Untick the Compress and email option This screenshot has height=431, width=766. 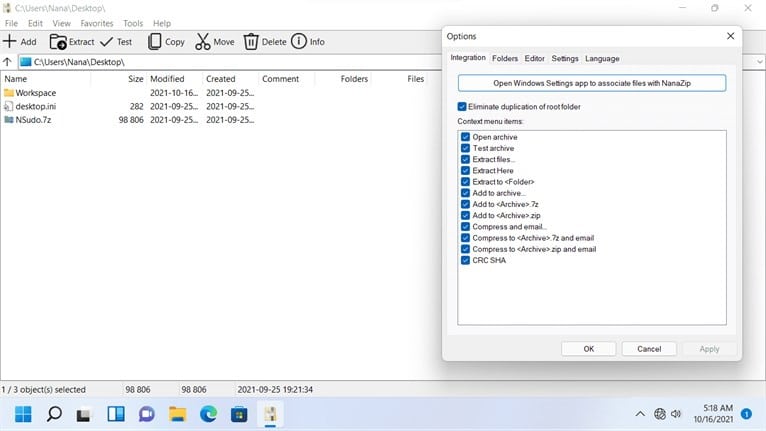[x=466, y=227]
